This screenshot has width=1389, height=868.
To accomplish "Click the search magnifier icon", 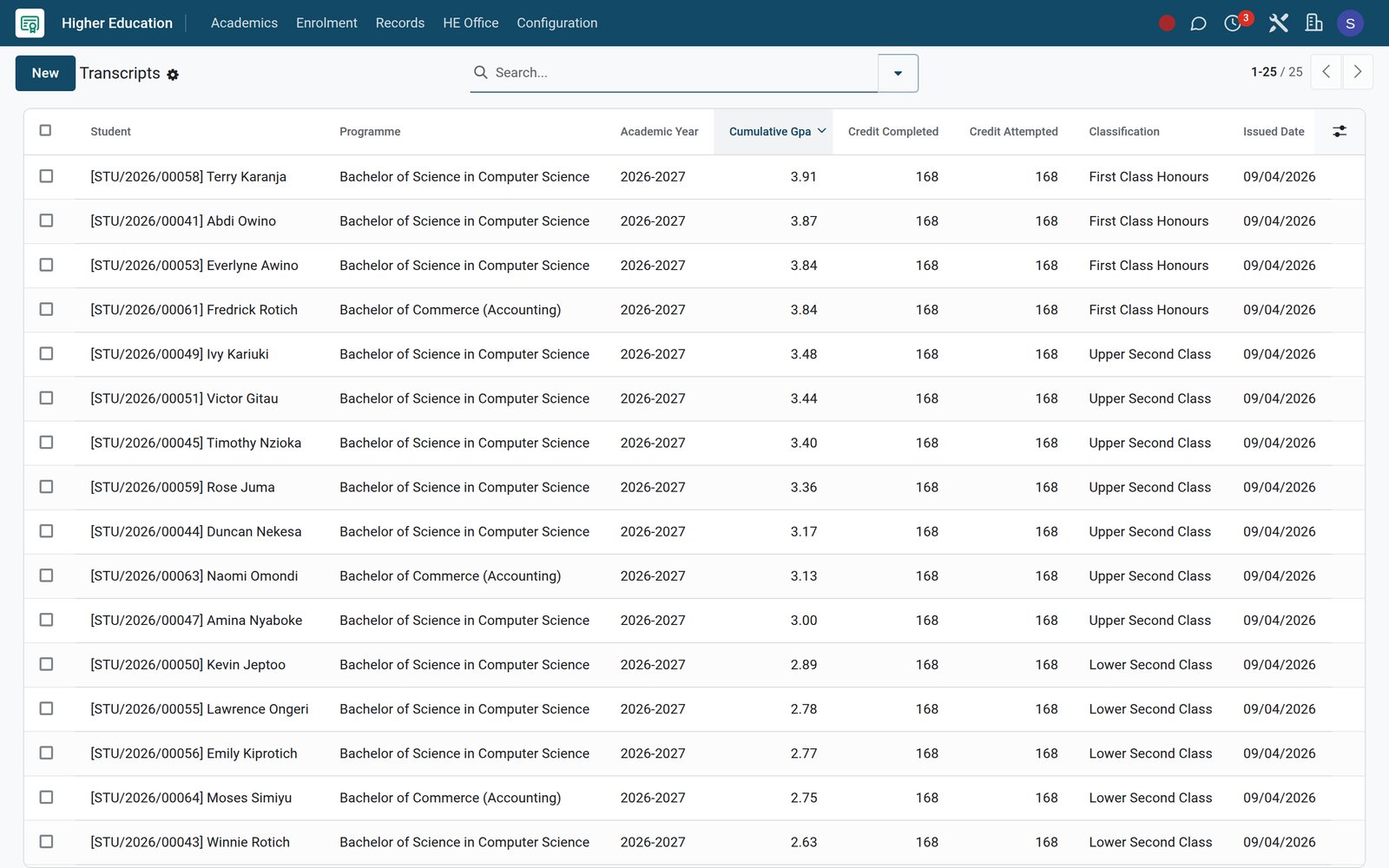I will point(480,72).
